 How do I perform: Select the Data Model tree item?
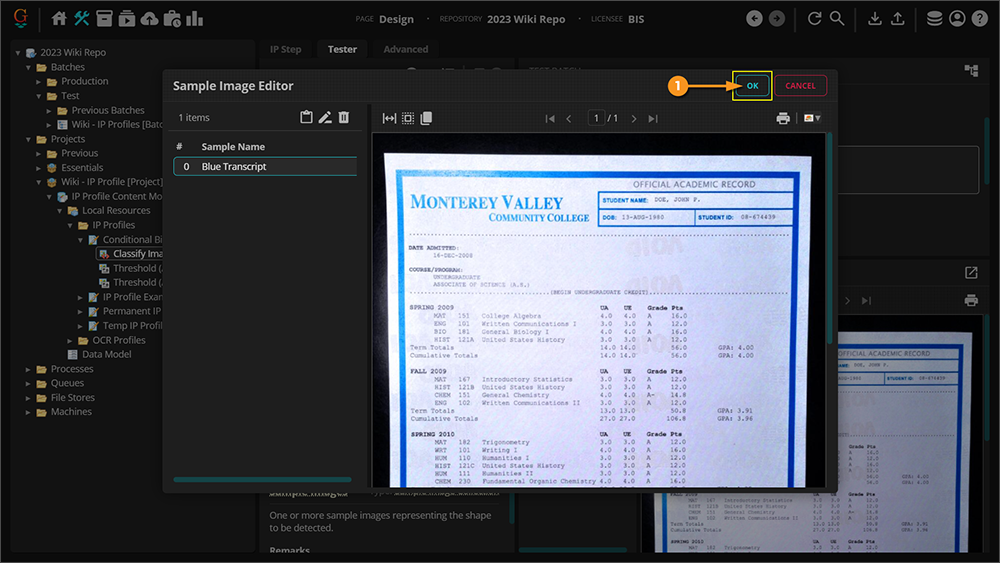pos(107,355)
